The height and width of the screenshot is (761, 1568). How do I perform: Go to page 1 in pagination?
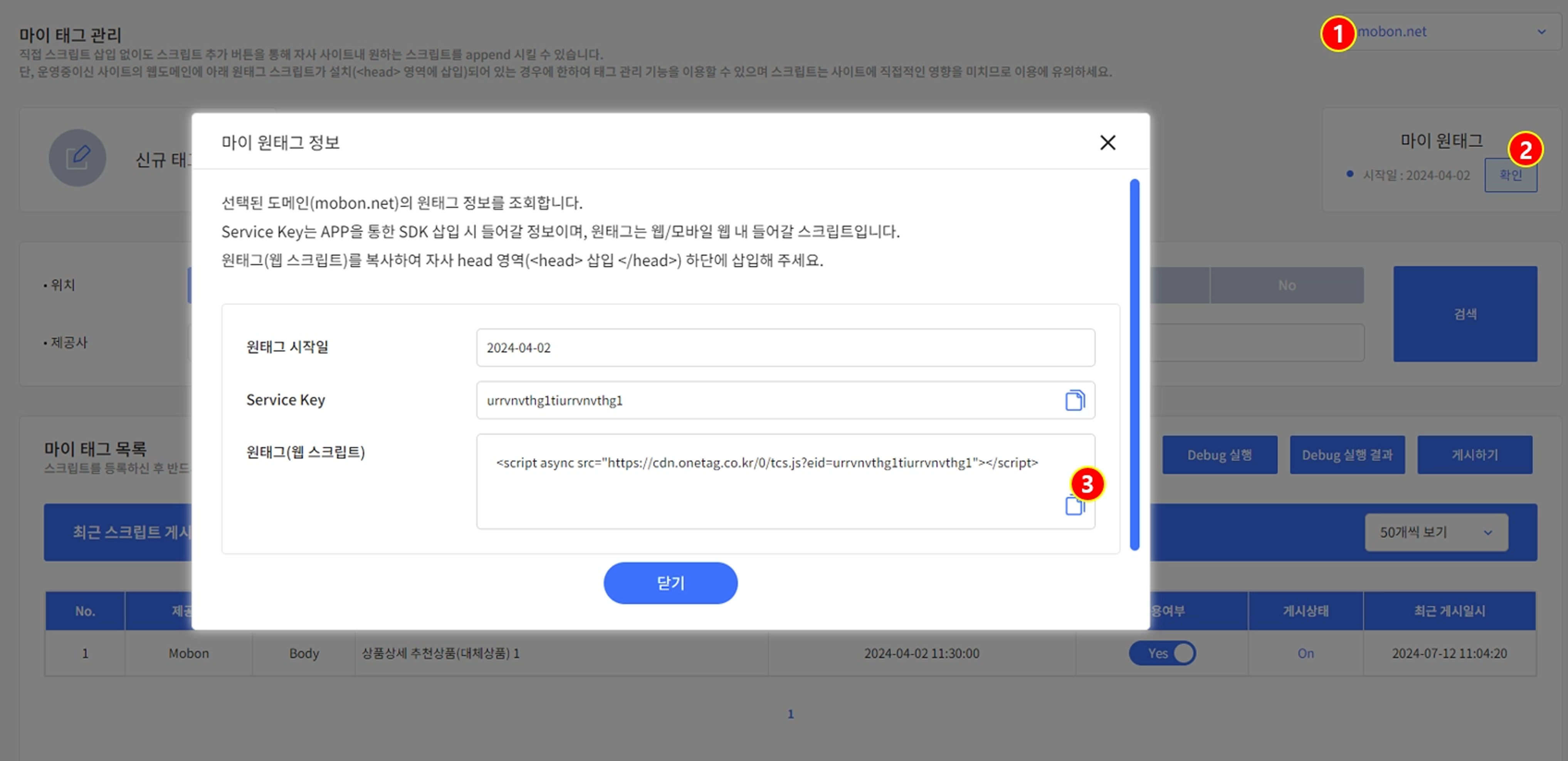[x=790, y=714]
